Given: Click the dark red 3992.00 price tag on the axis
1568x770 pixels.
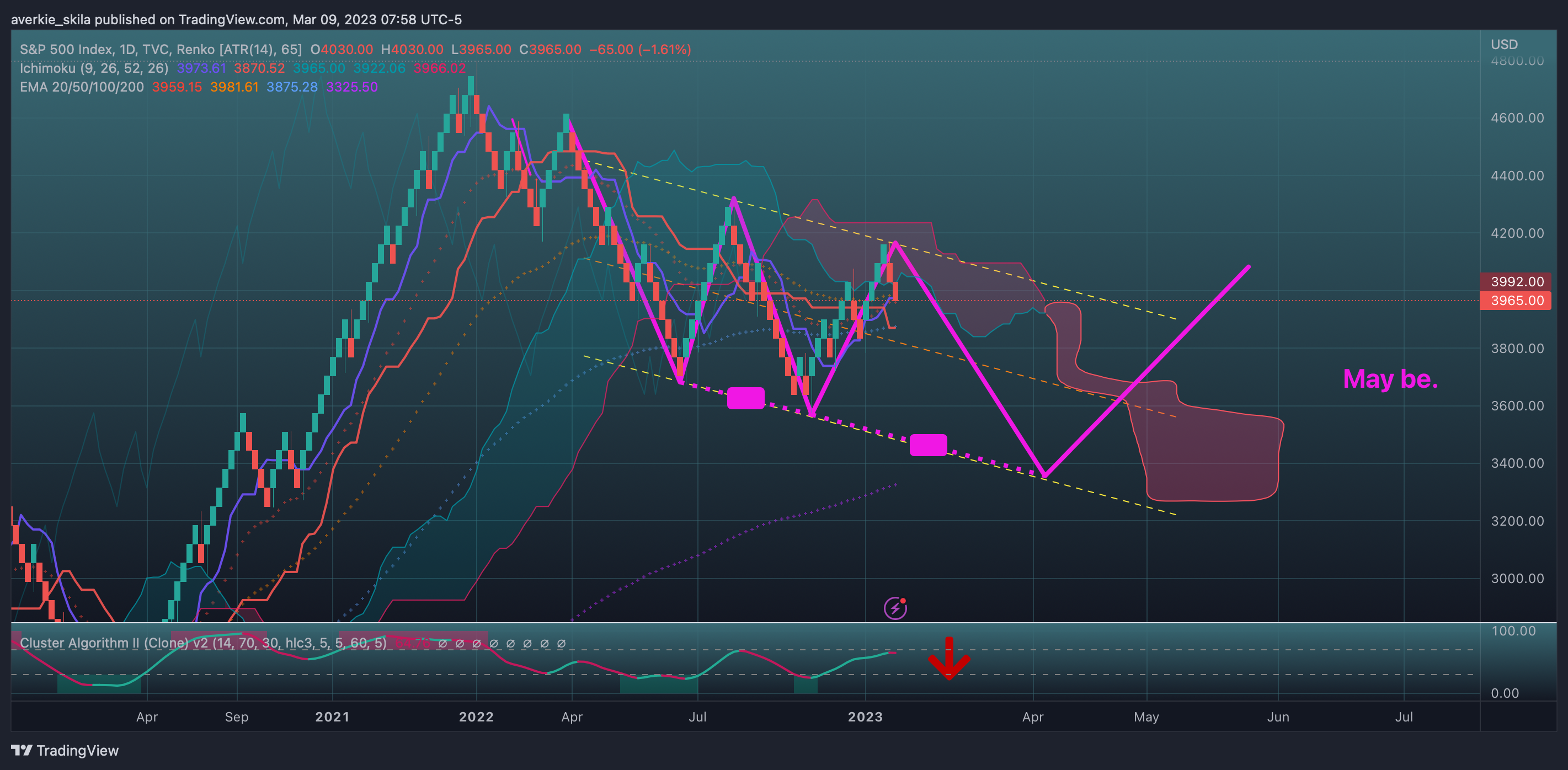Looking at the screenshot, I should [x=1516, y=281].
